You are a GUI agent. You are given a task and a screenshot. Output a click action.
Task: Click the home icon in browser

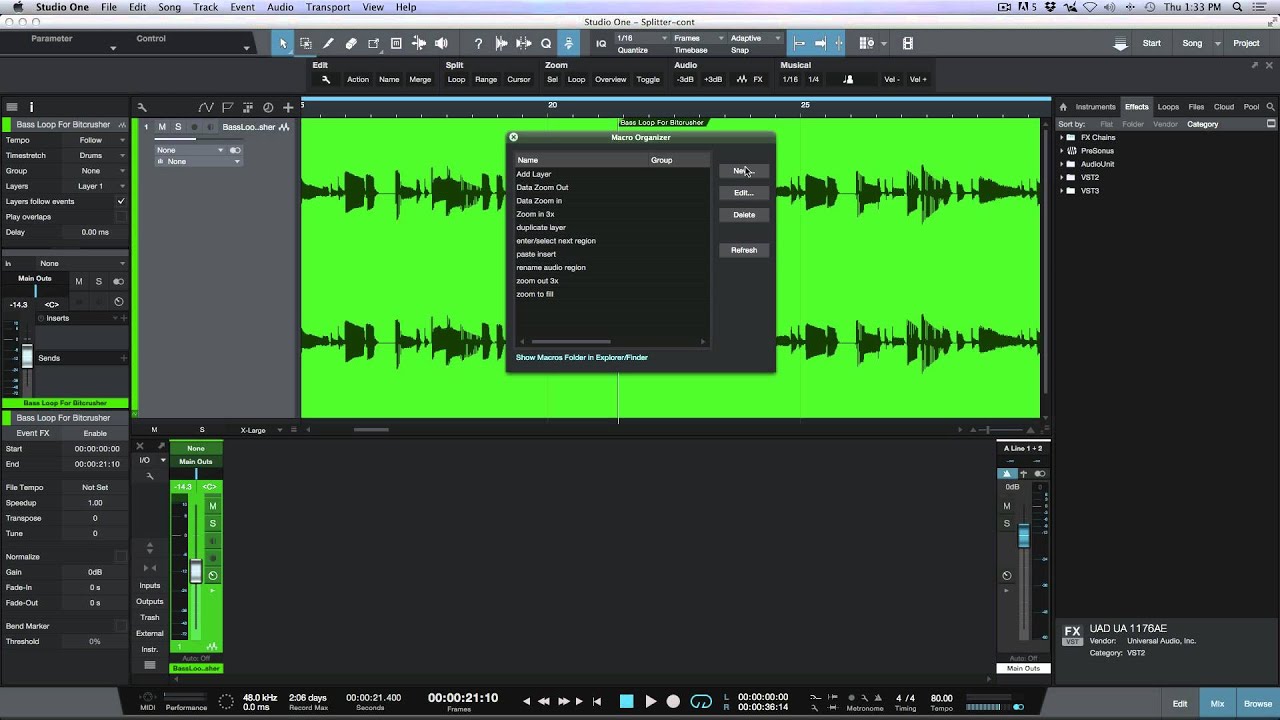1063,107
